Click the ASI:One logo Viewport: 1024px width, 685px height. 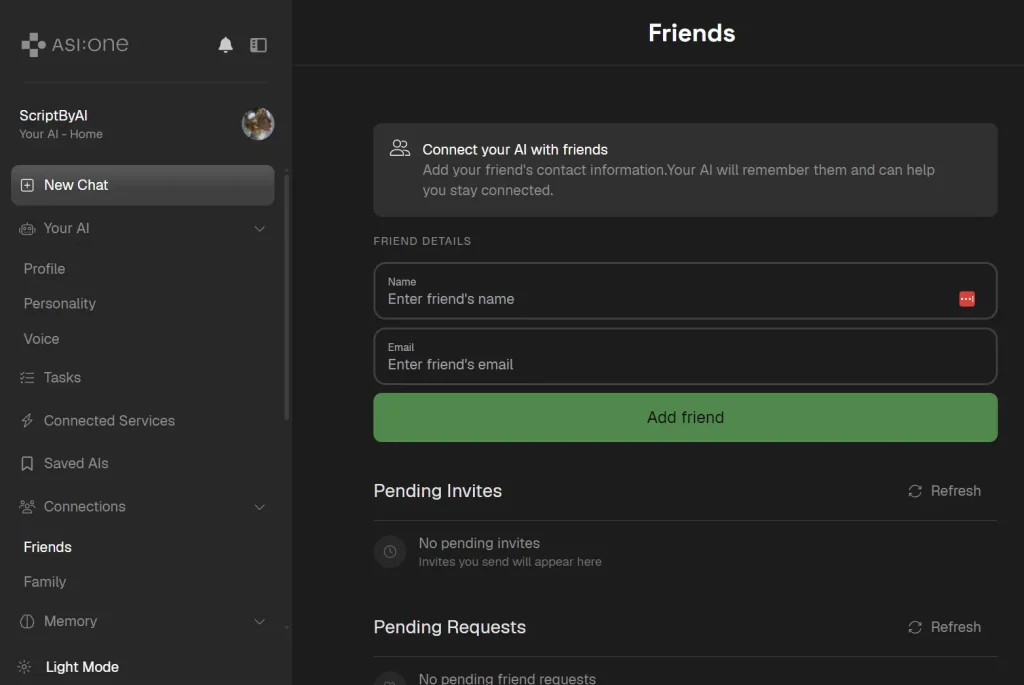75,44
